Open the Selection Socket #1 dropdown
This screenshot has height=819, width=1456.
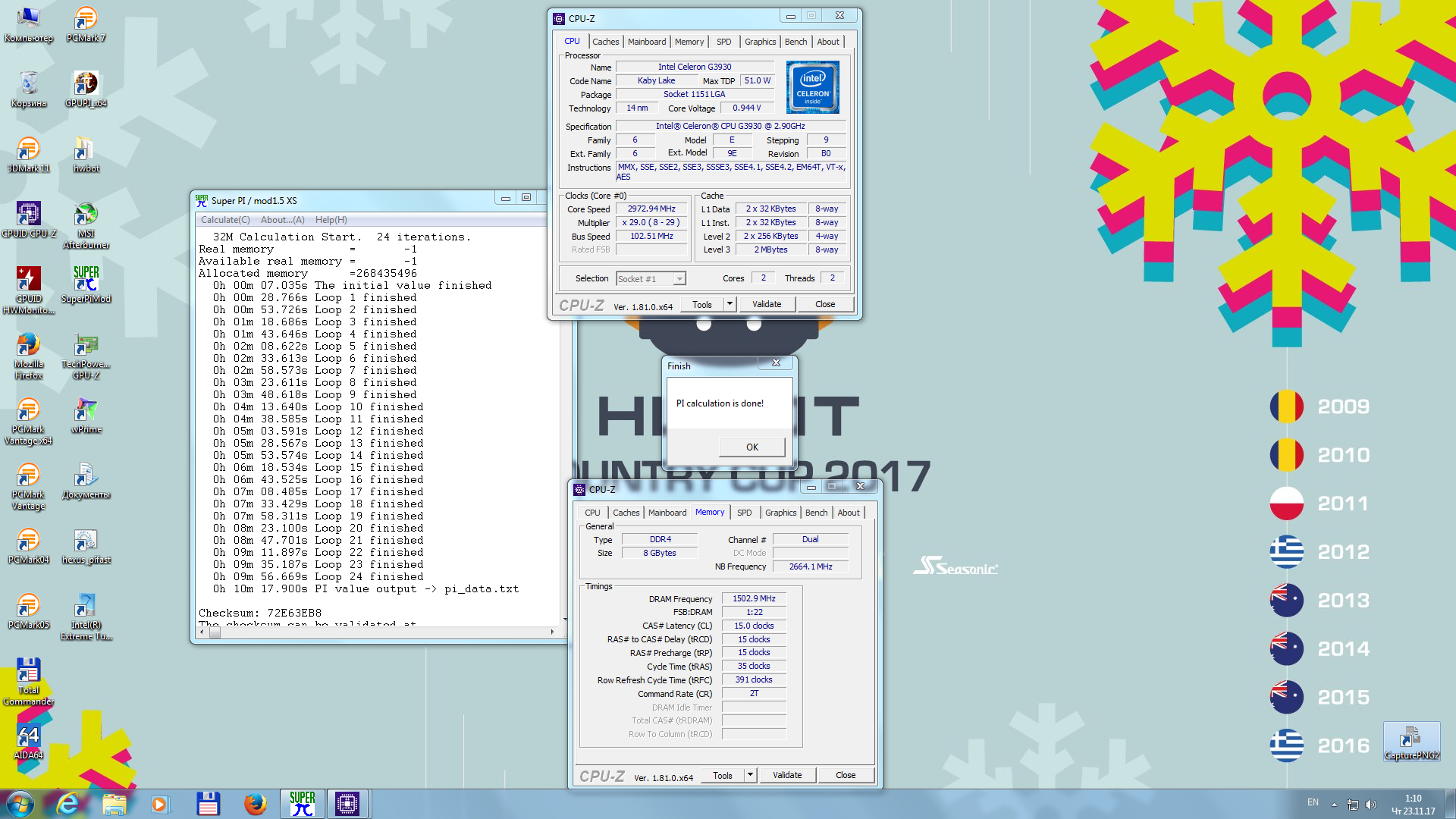651,278
